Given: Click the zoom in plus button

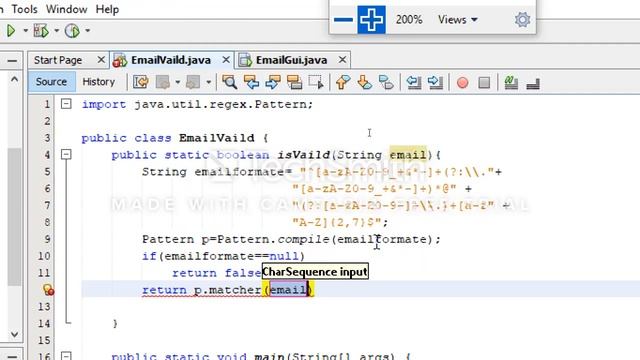Looking at the screenshot, I should (x=371, y=19).
